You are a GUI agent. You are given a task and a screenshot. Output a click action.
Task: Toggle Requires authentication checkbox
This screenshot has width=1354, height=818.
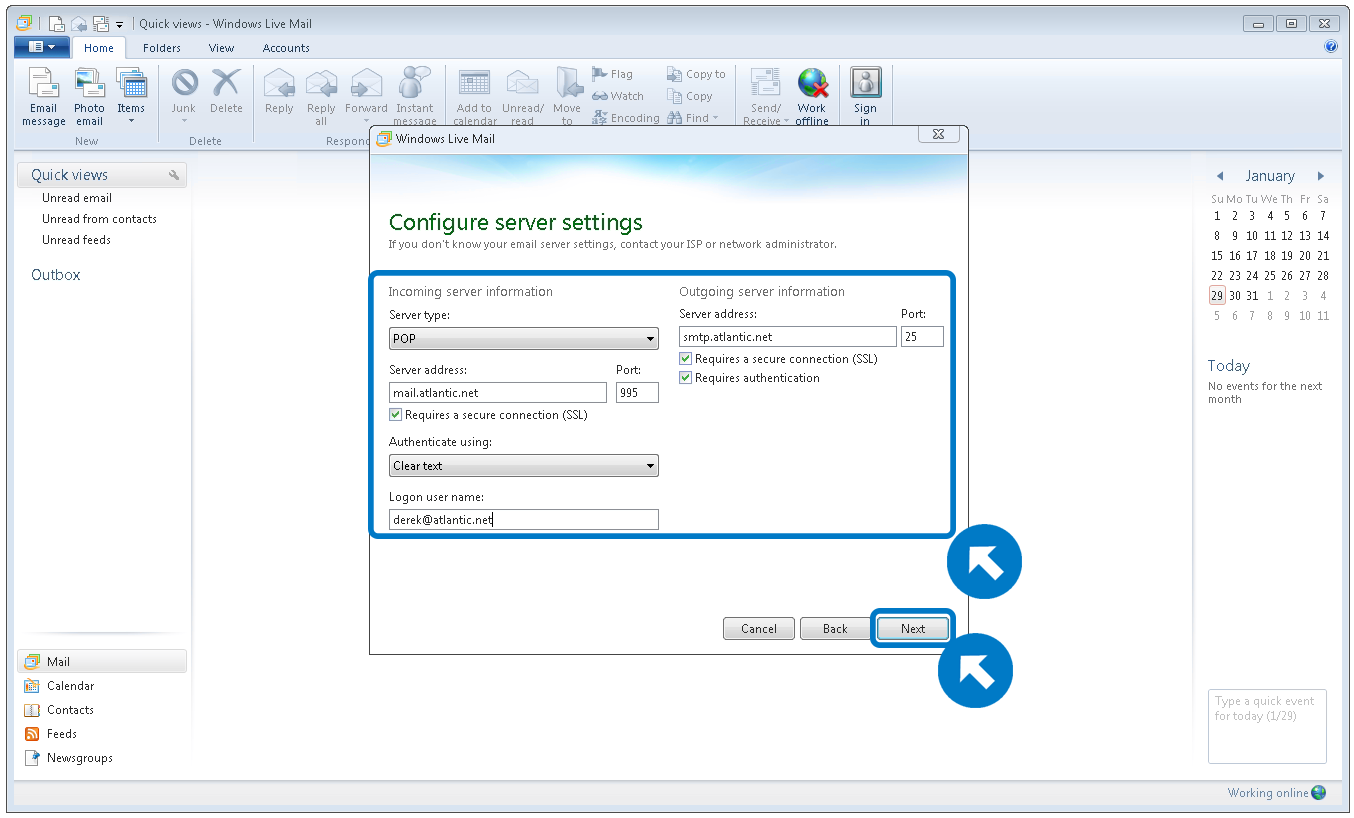tap(686, 378)
